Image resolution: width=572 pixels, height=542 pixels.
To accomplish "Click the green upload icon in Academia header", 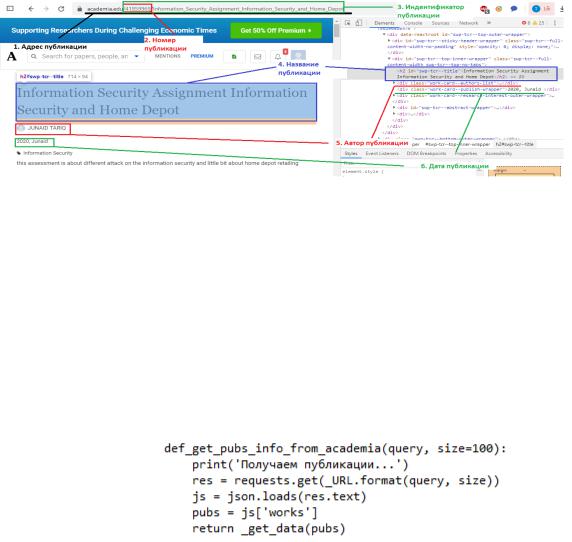I will [234, 57].
